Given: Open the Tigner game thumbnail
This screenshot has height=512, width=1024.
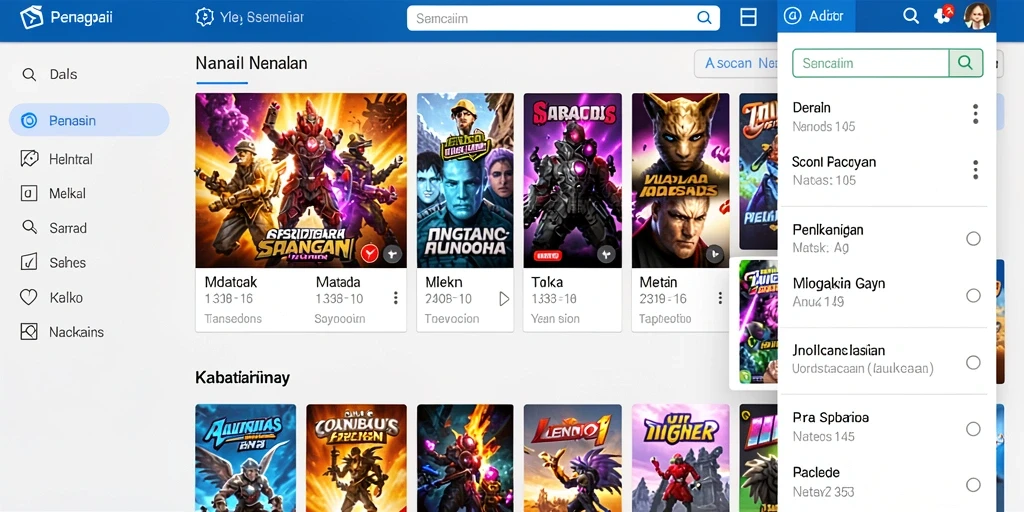Looking at the screenshot, I should tap(680, 458).
